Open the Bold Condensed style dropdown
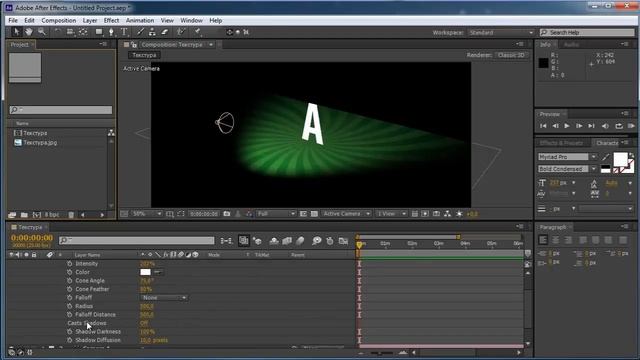Screen dimensions: 640x360 point(567,169)
